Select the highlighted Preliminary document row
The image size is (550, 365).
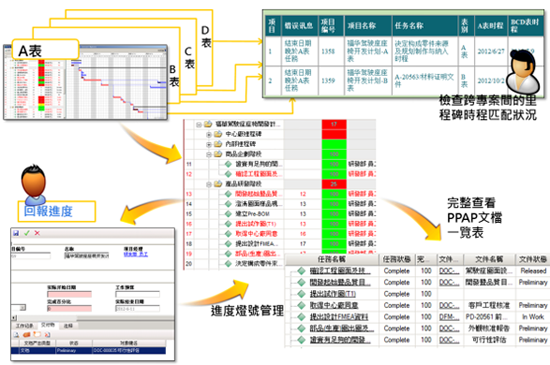point(88,350)
